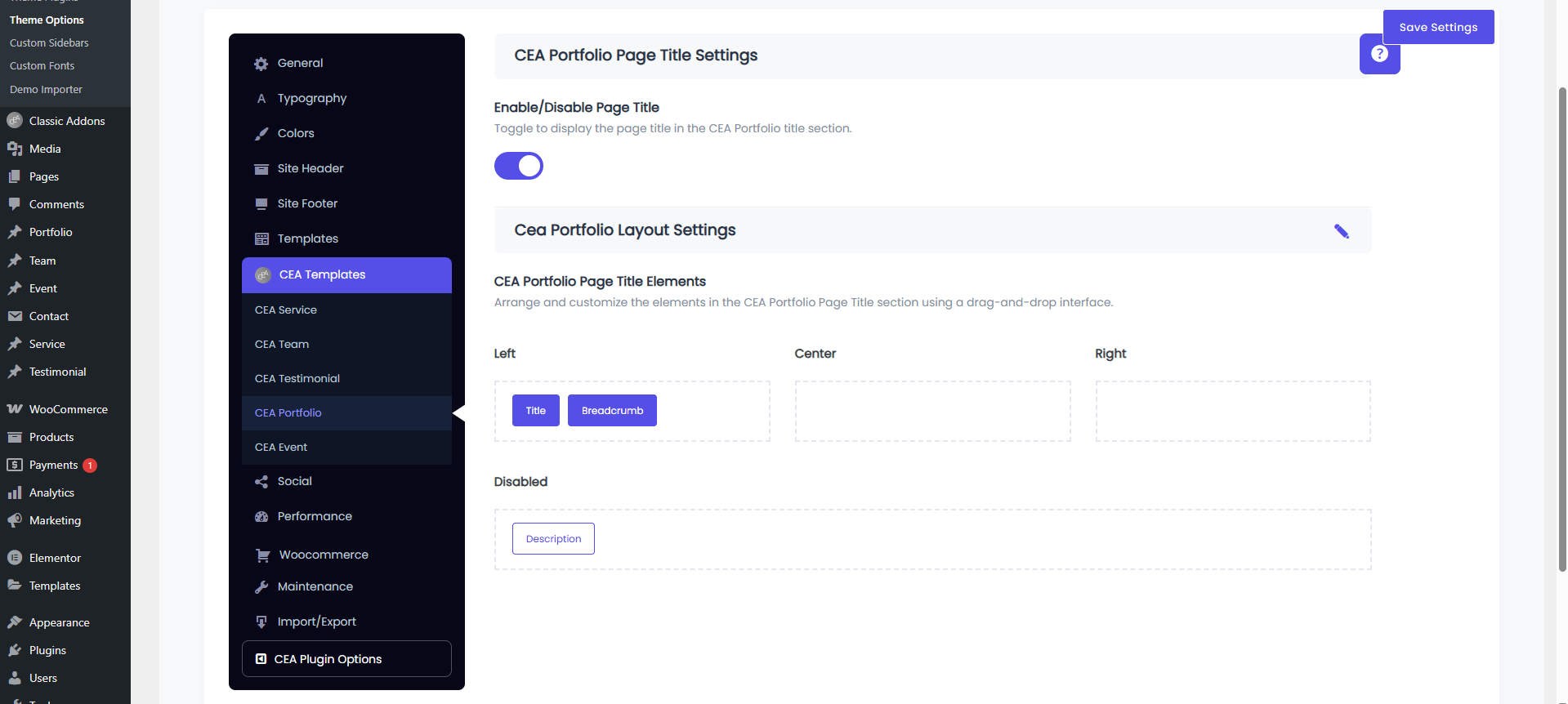This screenshot has height=704, width=1568.
Task: Click the Performance gauge icon
Action: 261,517
